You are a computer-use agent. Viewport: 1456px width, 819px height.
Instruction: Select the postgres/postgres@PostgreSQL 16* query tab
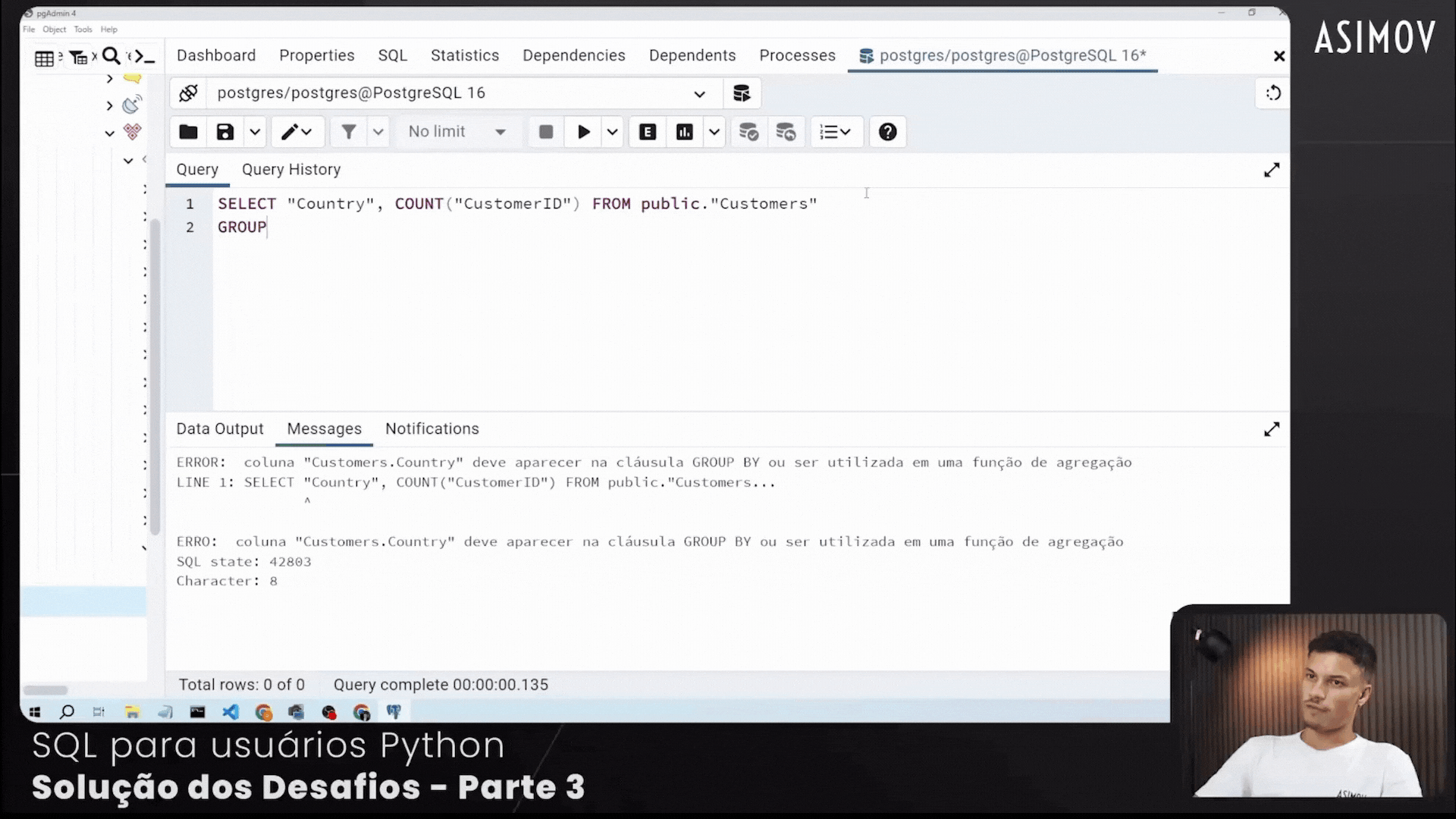[1003, 55]
